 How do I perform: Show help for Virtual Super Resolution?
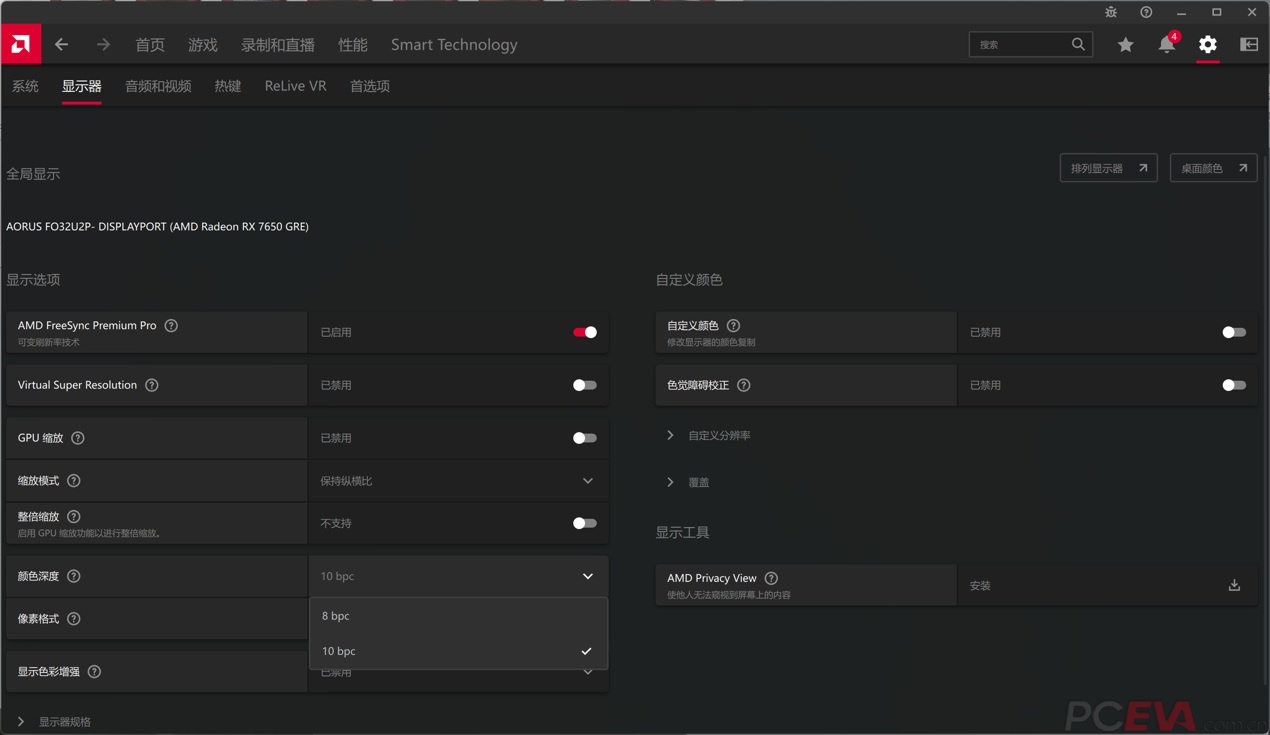[152, 385]
